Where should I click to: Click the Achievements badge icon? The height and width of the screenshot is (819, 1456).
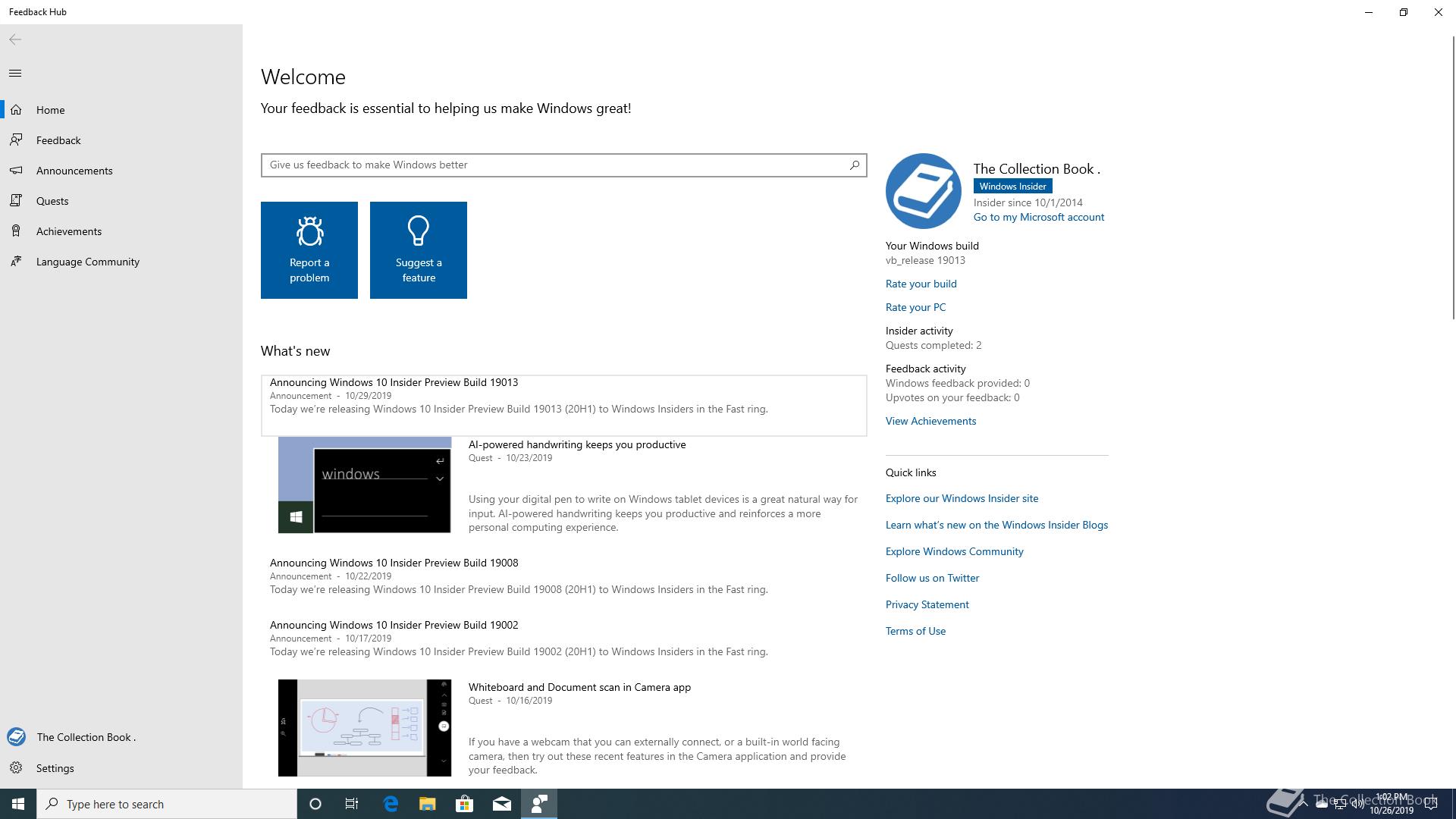16,231
